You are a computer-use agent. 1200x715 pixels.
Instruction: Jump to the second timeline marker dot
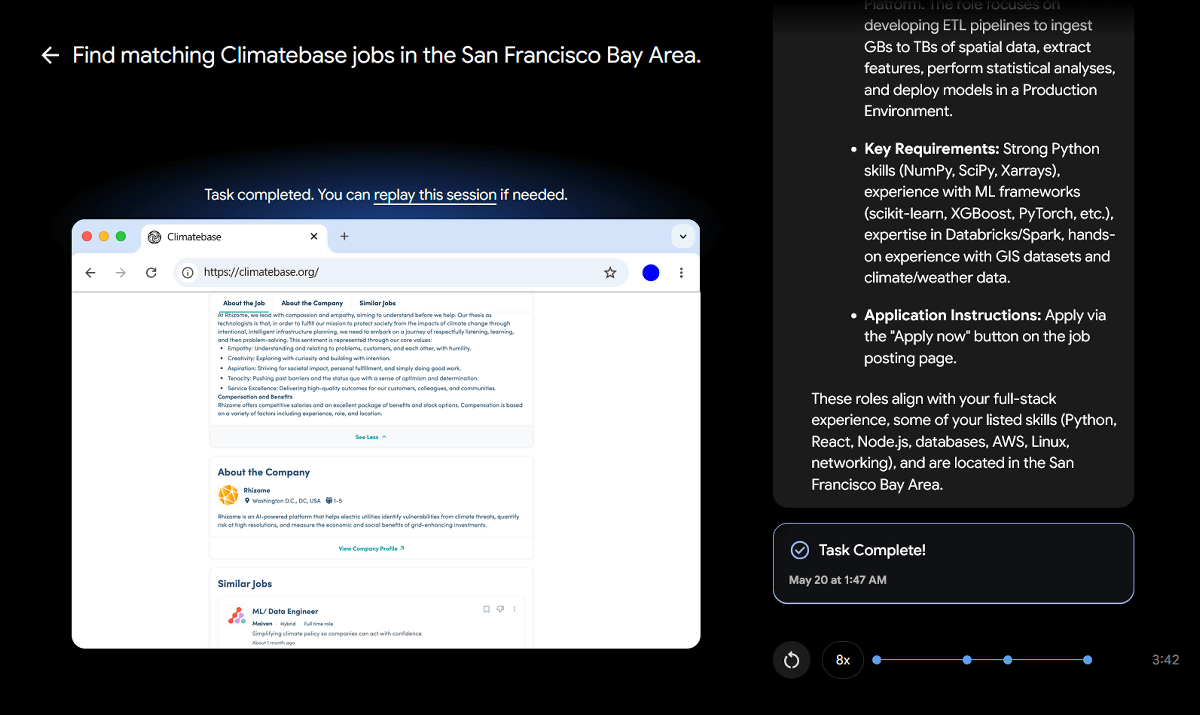click(x=967, y=660)
